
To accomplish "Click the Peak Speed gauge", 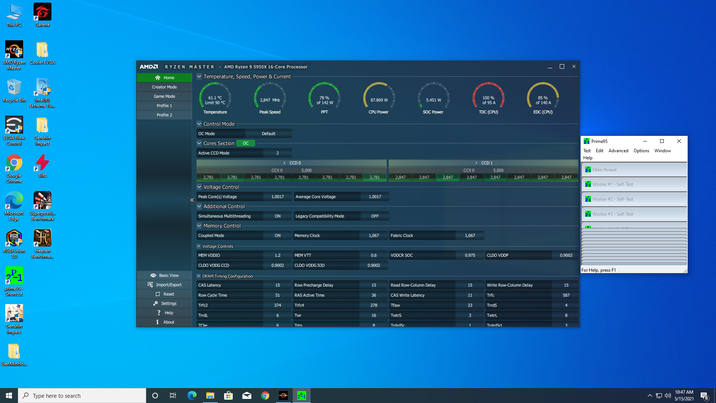I will pyautogui.click(x=270, y=98).
